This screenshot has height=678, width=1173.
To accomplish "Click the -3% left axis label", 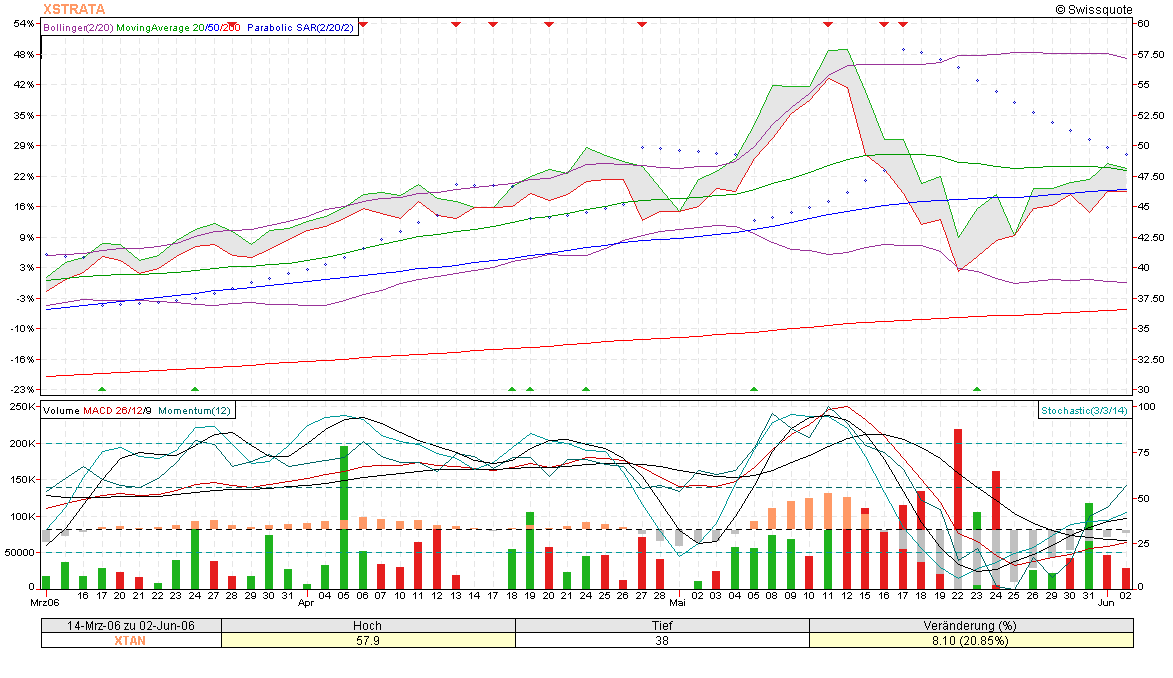I will click(24, 298).
